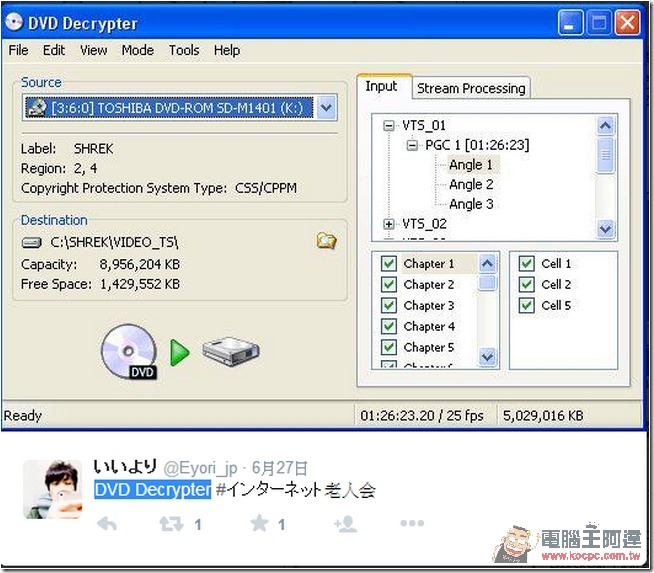Click the SHREK label value
654x573 pixels.
(x=93, y=149)
